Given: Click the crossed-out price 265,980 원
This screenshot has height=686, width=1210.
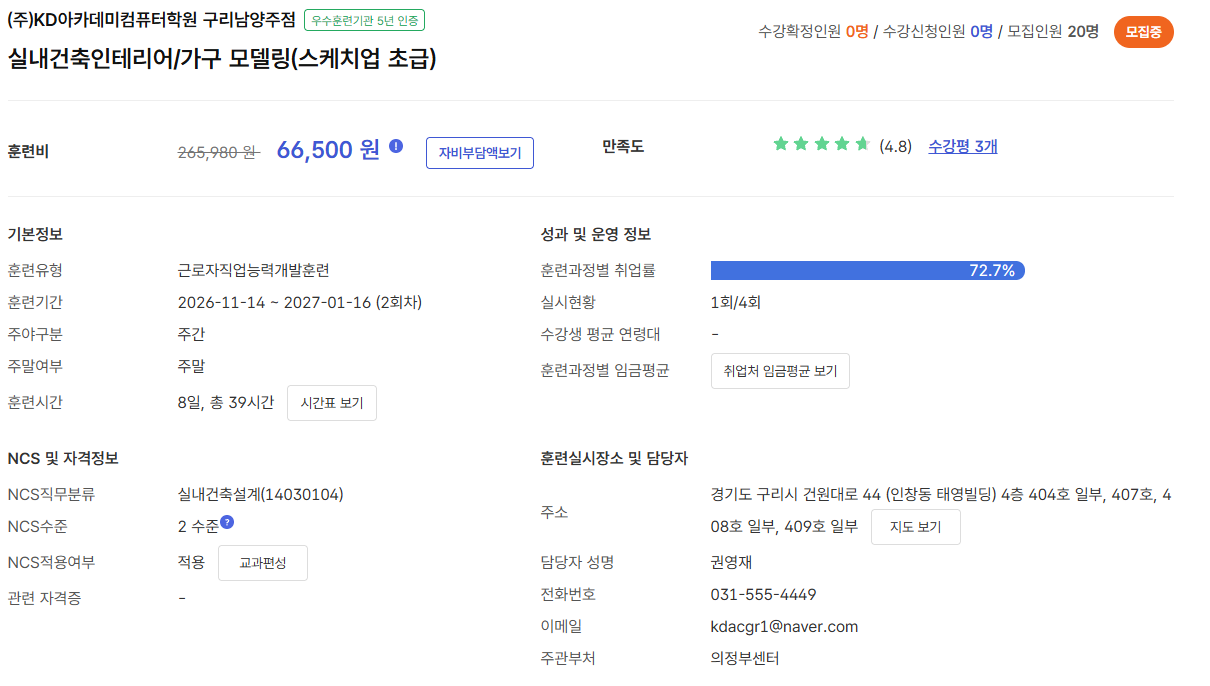Looking at the screenshot, I should [x=218, y=152].
